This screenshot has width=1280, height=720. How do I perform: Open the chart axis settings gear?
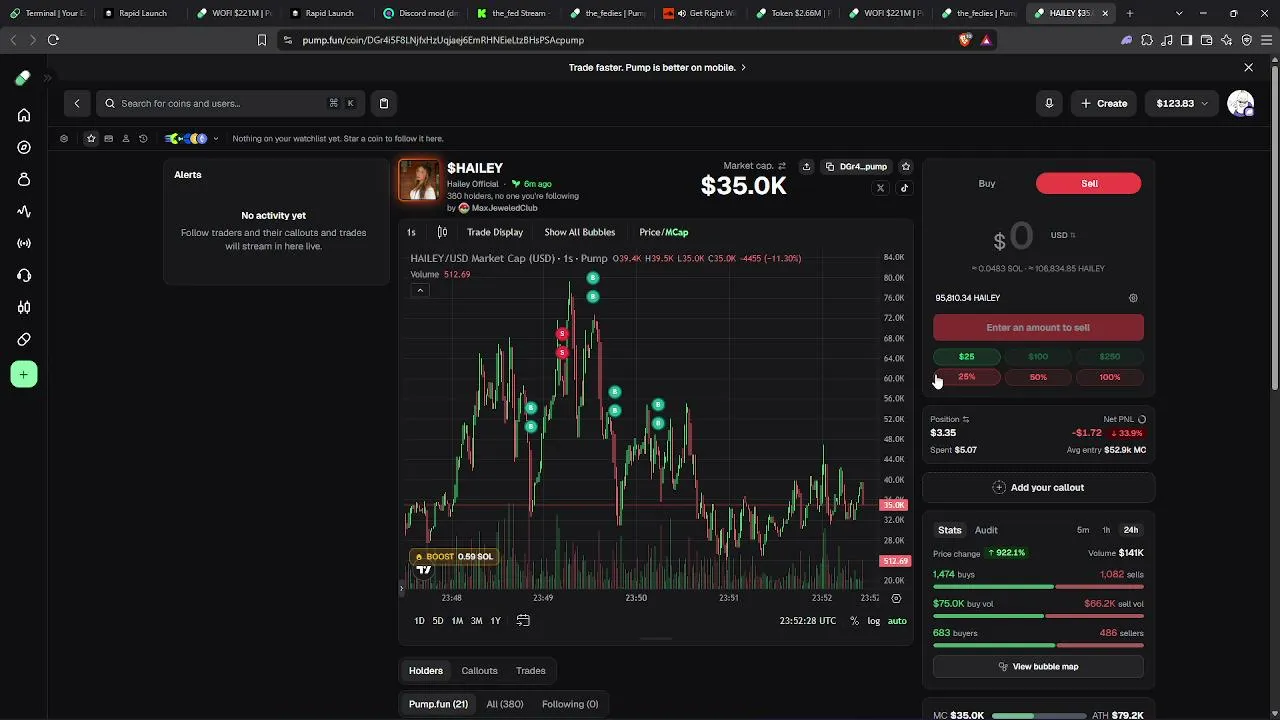point(896,598)
